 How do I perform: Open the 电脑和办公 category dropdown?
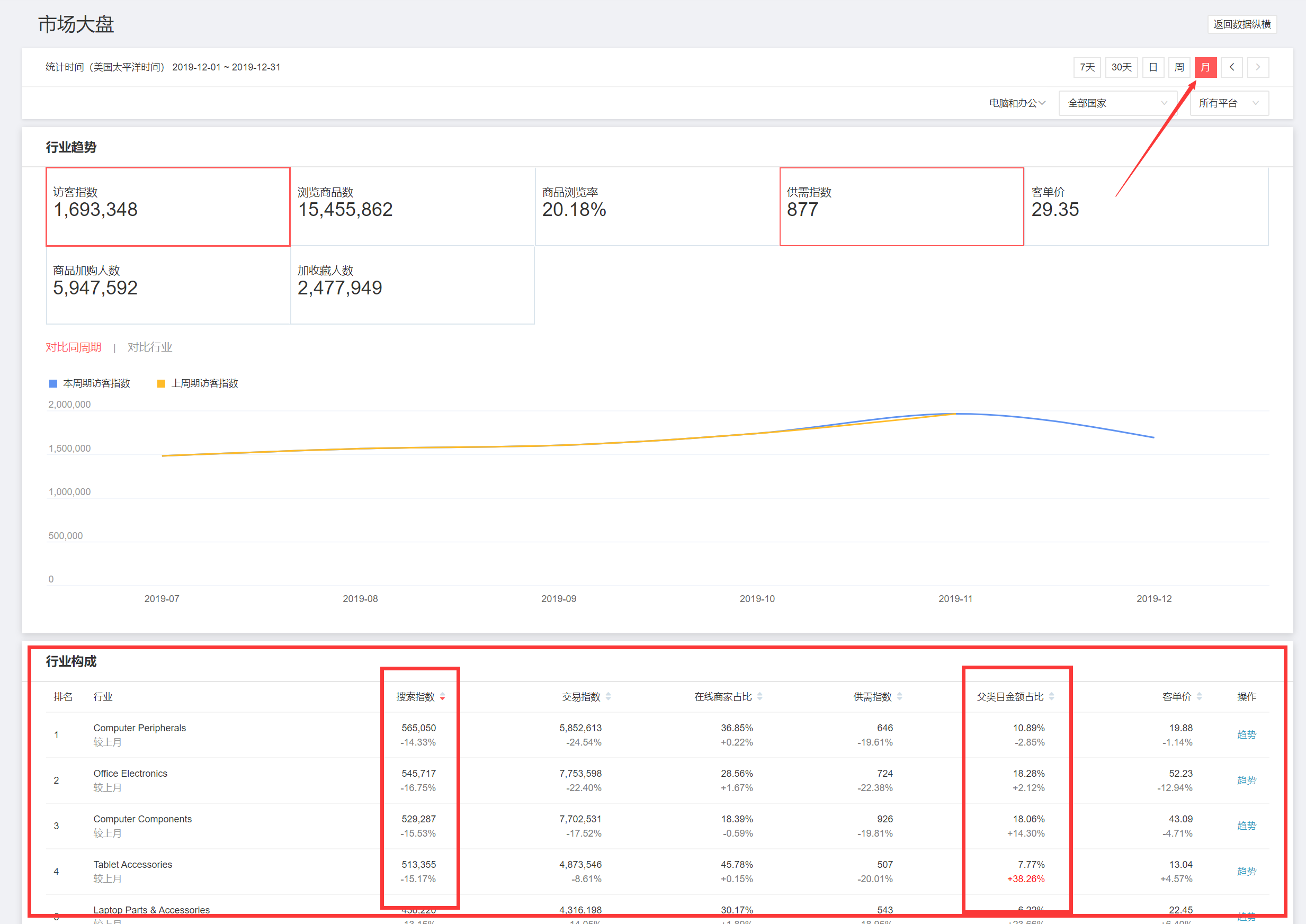tap(1017, 103)
